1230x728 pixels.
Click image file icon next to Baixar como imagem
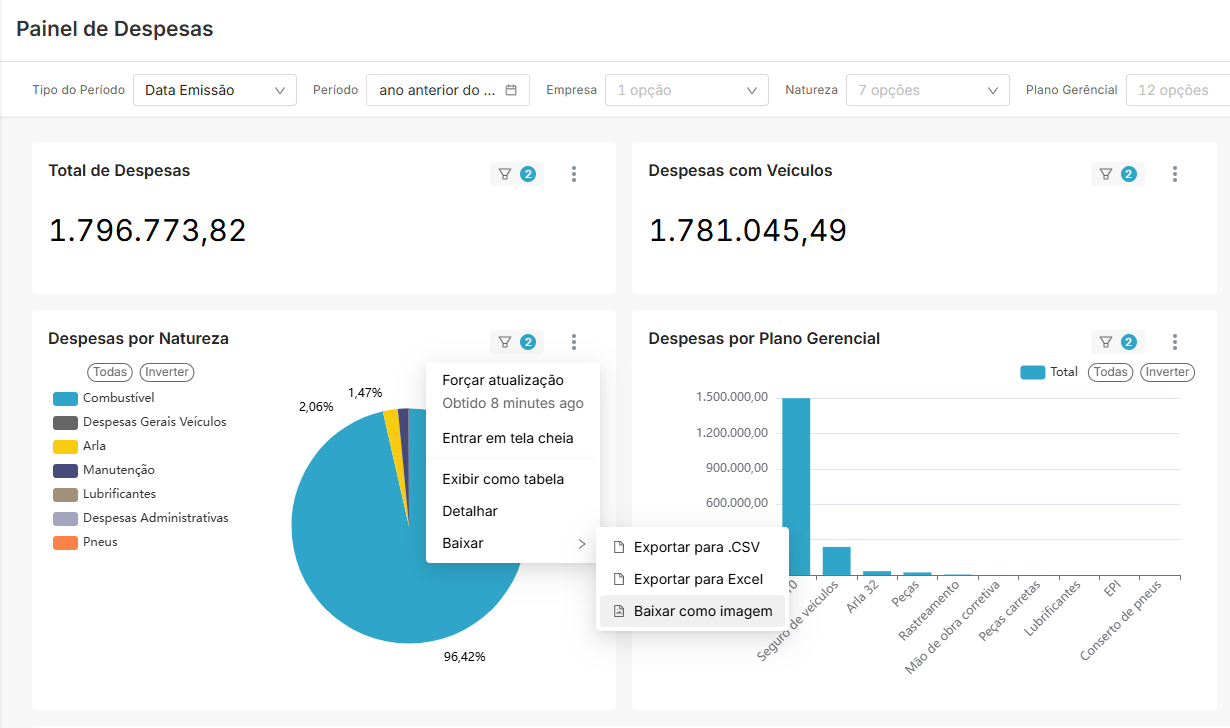click(618, 611)
